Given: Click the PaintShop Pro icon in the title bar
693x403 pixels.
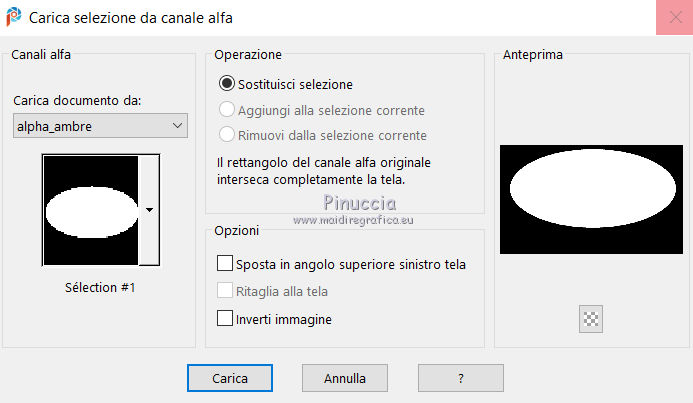Looking at the screenshot, I should pyautogui.click(x=13, y=18).
